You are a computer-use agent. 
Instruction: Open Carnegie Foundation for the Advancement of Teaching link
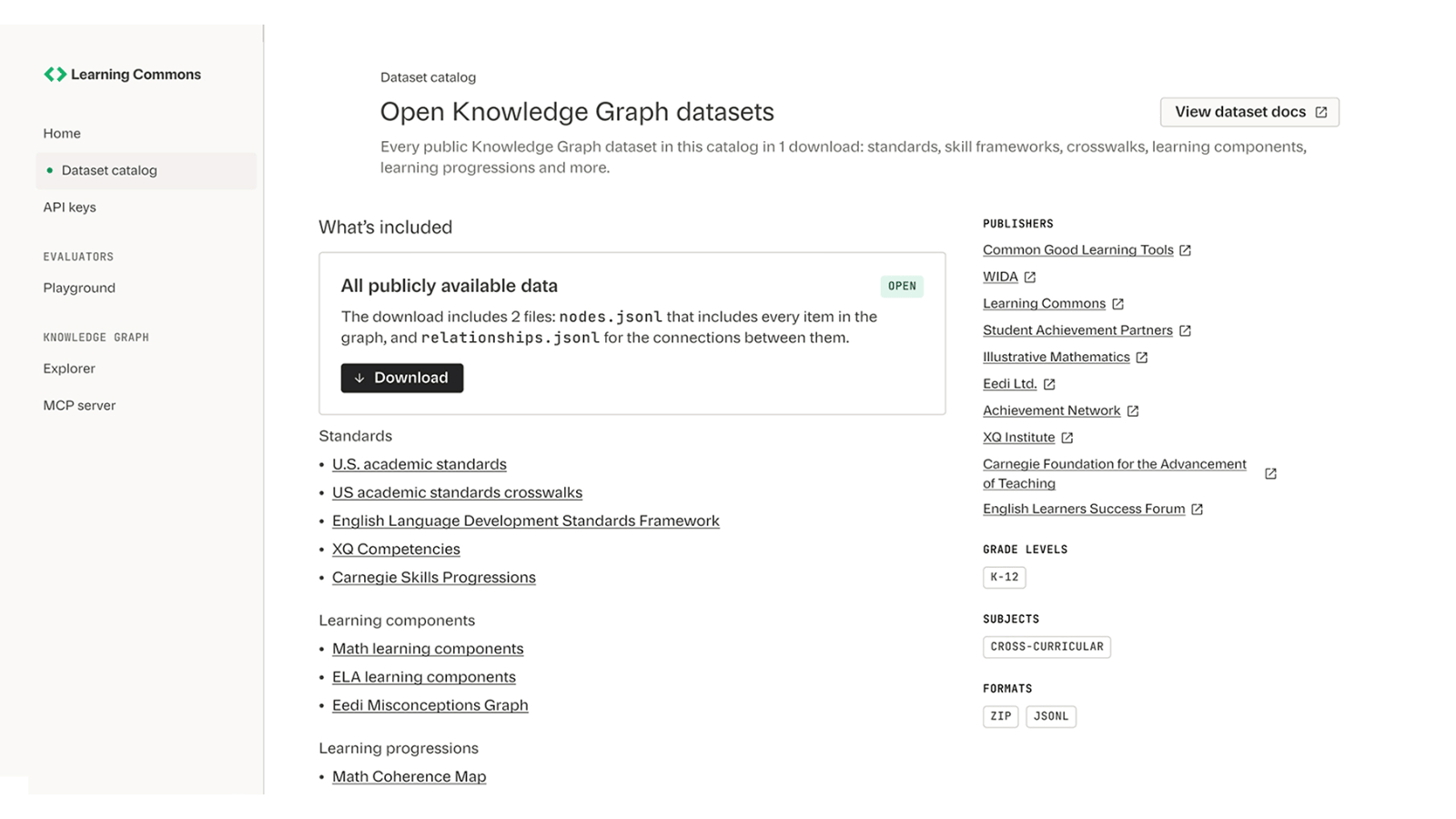coord(1115,474)
